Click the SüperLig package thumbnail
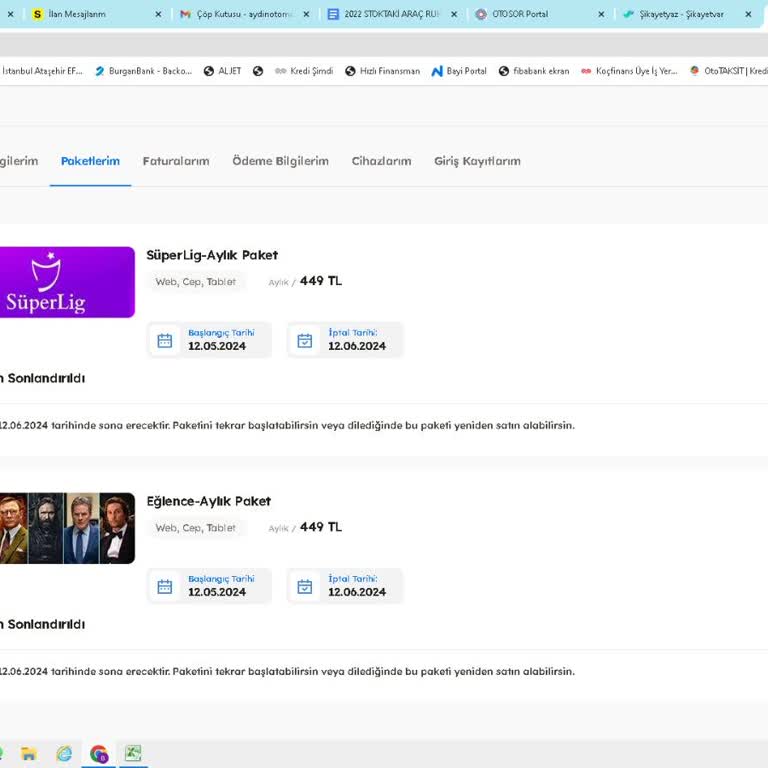 pyautogui.click(x=67, y=282)
